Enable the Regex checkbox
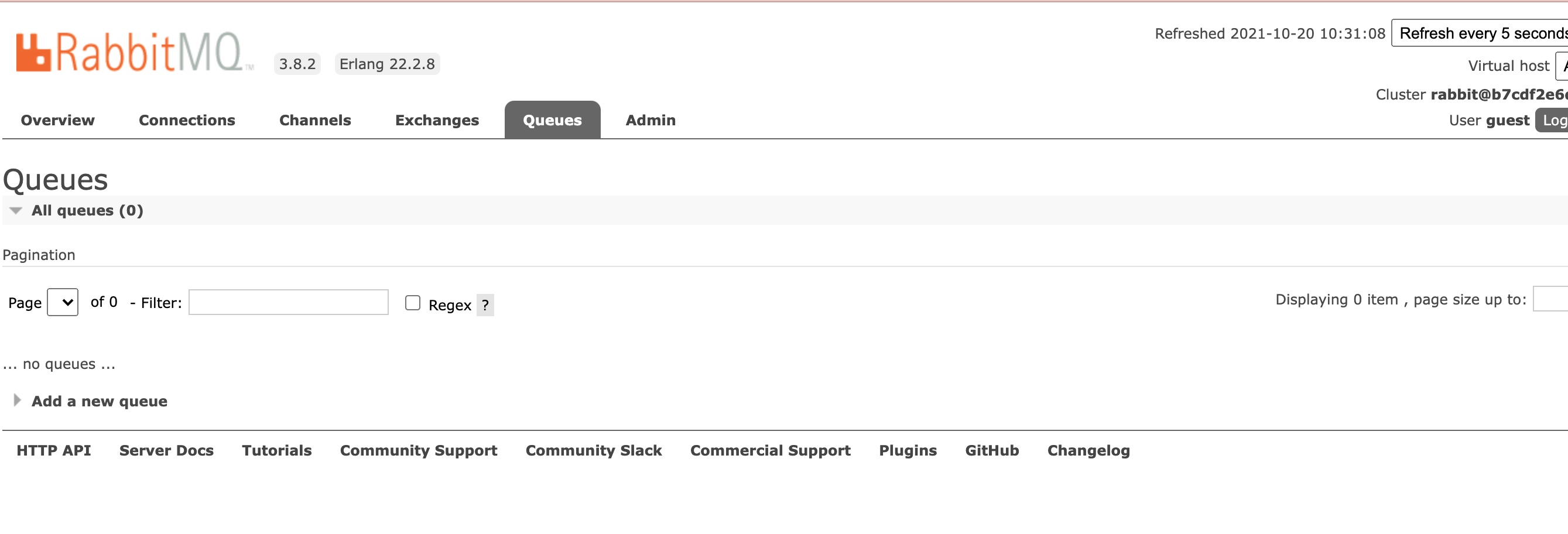This screenshot has width=1568, height=534. (x=413, y=303)
